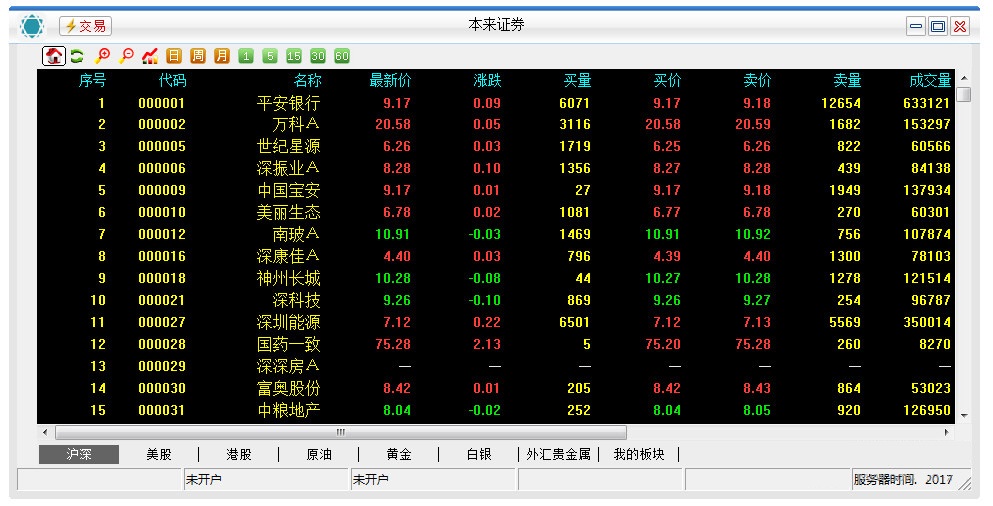Sort by the 代码 column header
Viewport: 993px width, 506px height.
coord(172,80)
